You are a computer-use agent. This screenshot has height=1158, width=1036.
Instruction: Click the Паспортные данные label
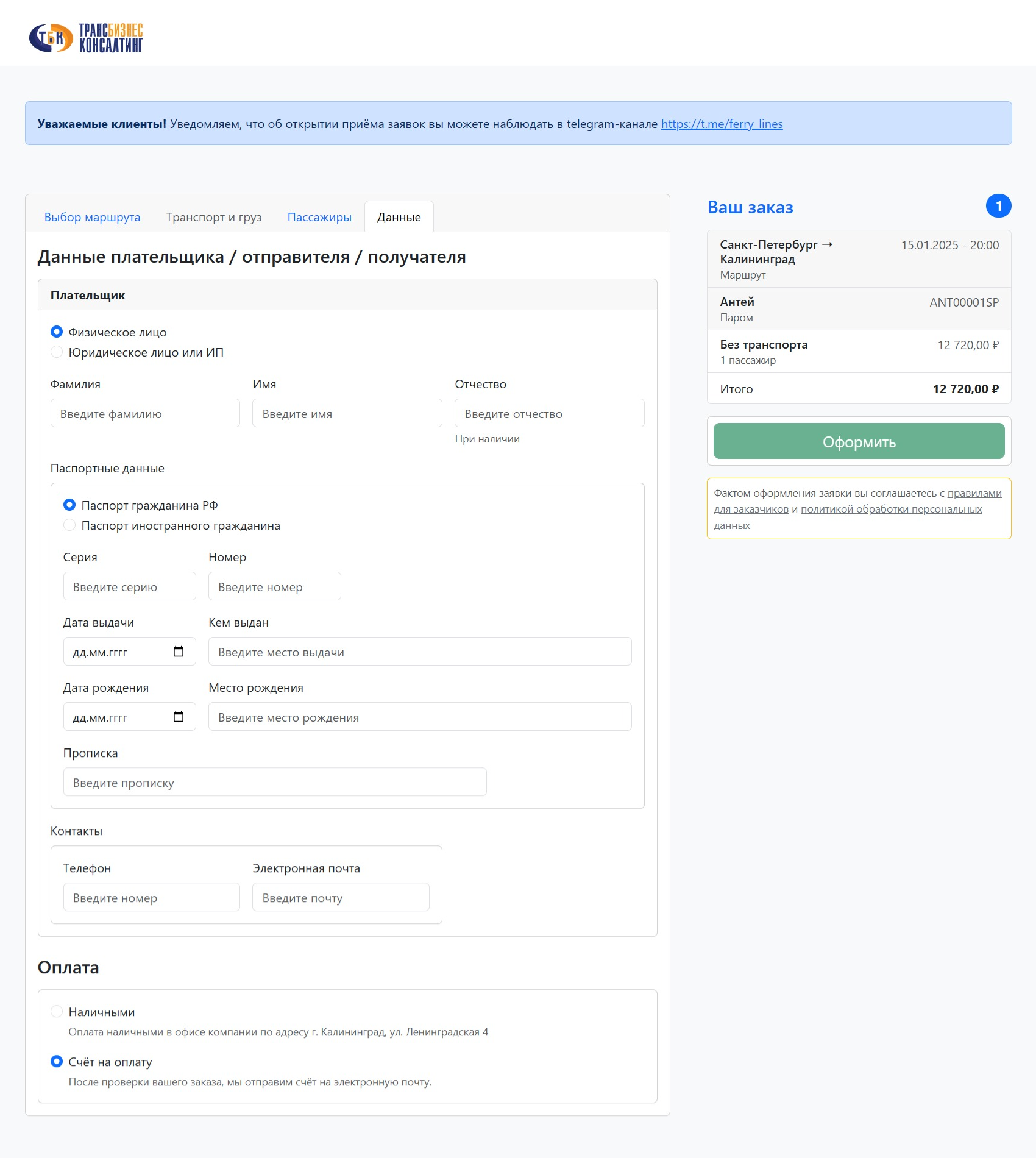107,468
